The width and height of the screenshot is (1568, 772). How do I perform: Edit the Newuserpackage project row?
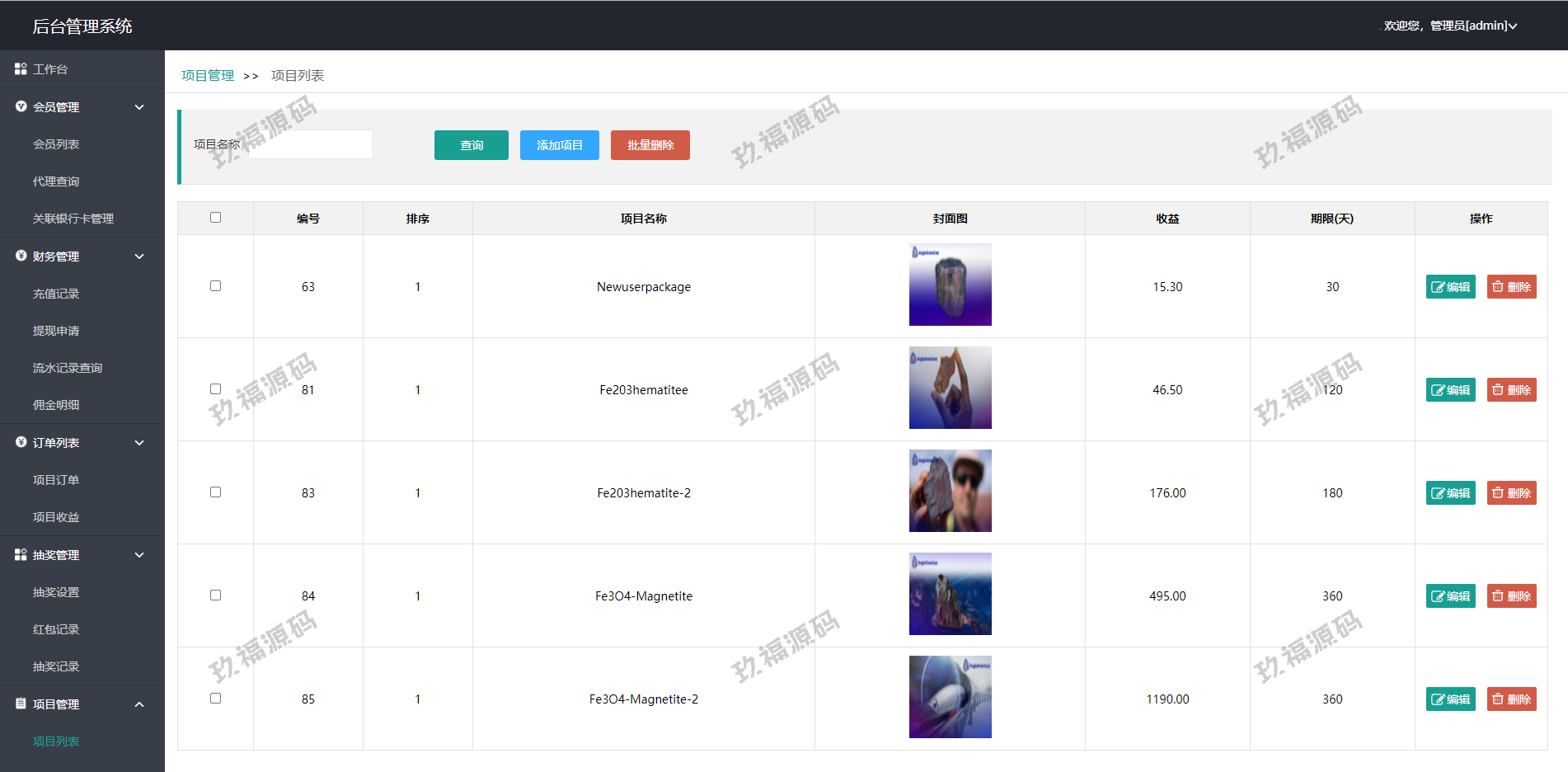[1450, 287]
